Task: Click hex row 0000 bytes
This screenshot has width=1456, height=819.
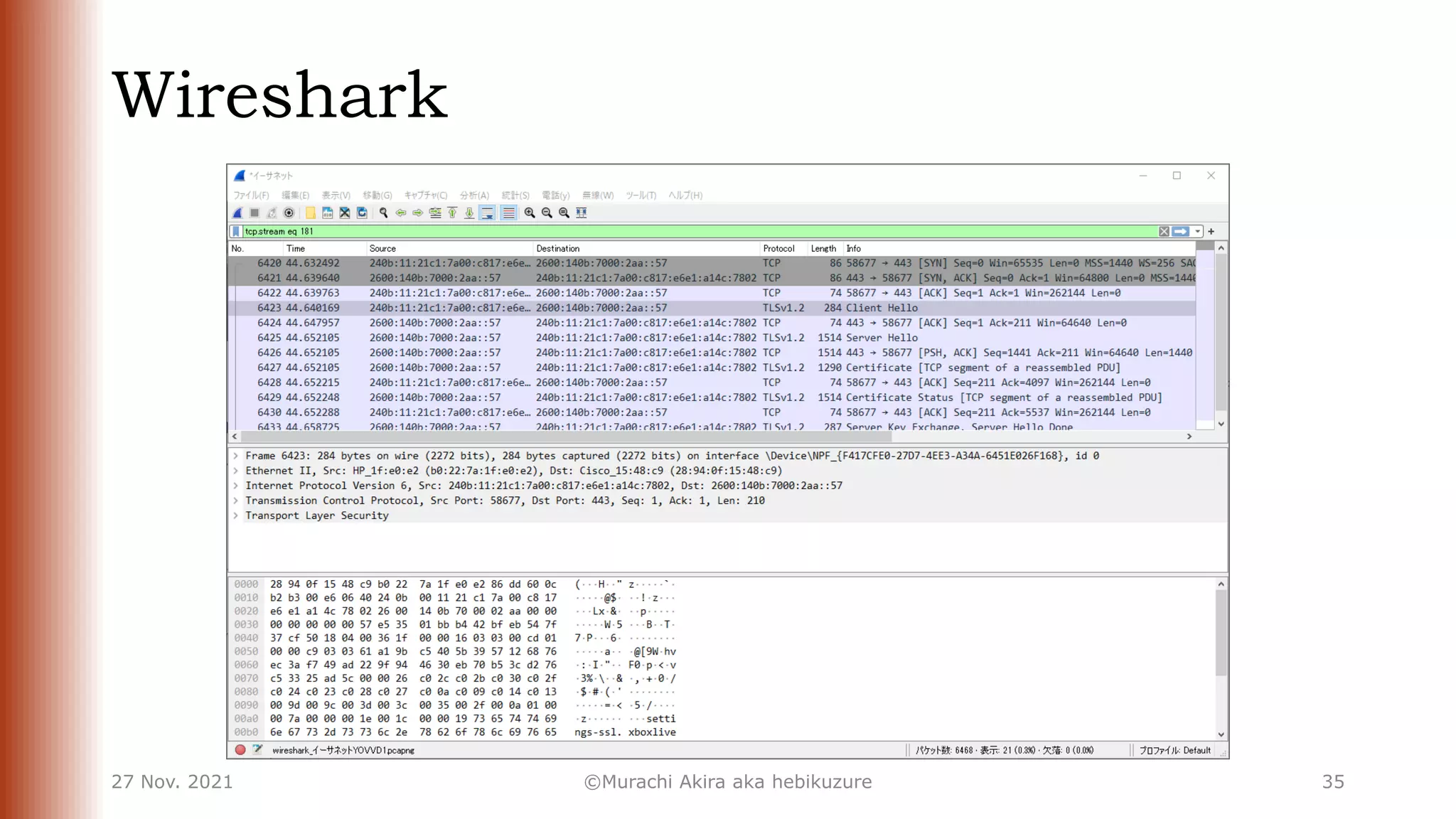Action: (x=413, y=584)
